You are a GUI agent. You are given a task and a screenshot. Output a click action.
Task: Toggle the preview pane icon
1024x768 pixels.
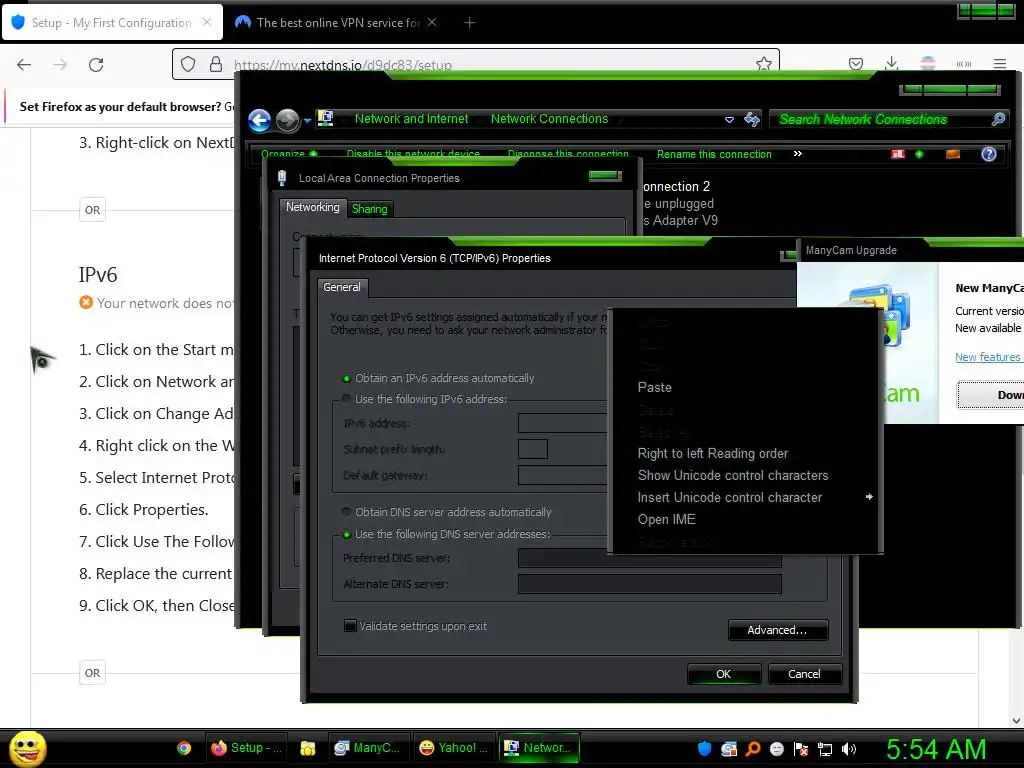click(953, 154)
